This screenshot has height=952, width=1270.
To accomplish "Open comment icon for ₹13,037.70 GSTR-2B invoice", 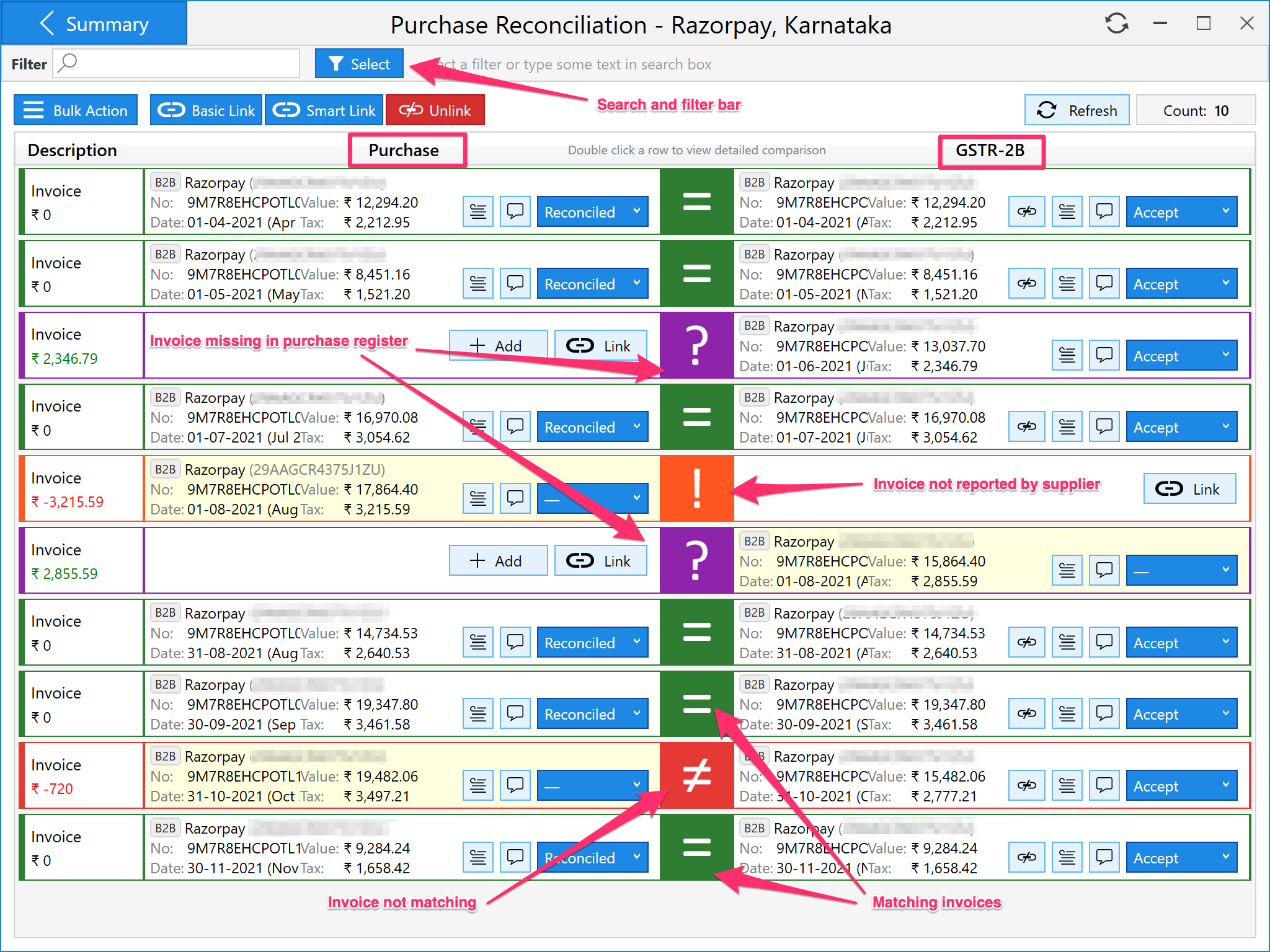I will point(1104,355).
